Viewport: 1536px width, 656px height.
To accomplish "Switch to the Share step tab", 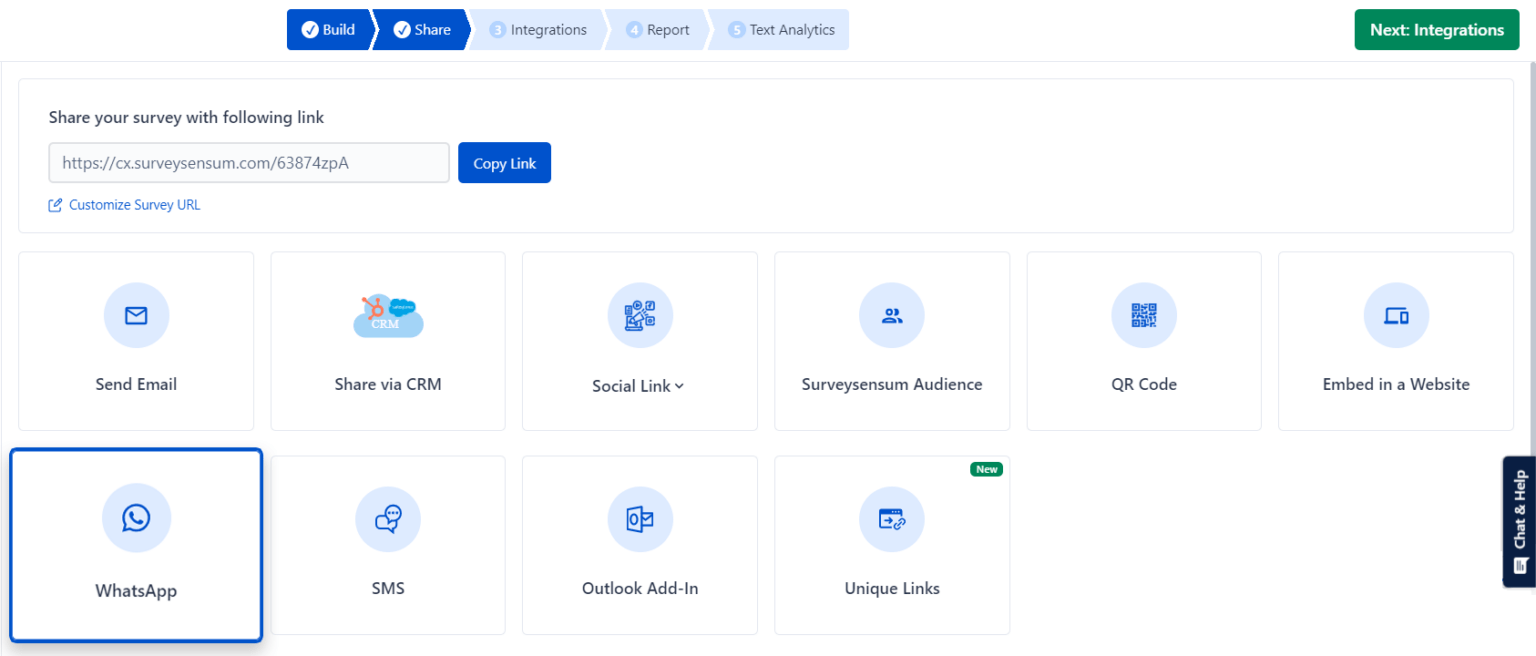I will tap(423, 30).
